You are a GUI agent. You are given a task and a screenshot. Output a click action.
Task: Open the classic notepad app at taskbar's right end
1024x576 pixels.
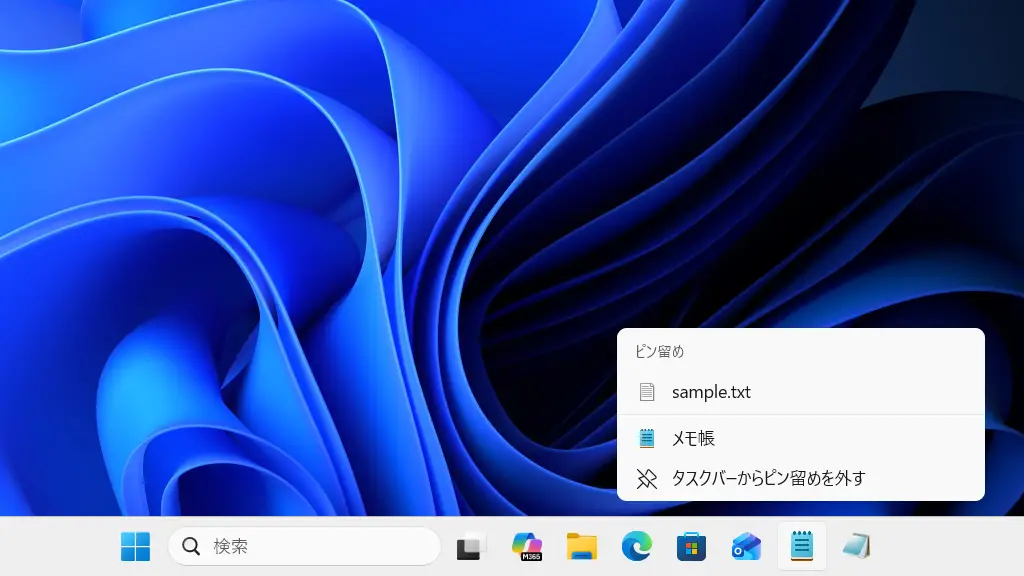point(856,546)
